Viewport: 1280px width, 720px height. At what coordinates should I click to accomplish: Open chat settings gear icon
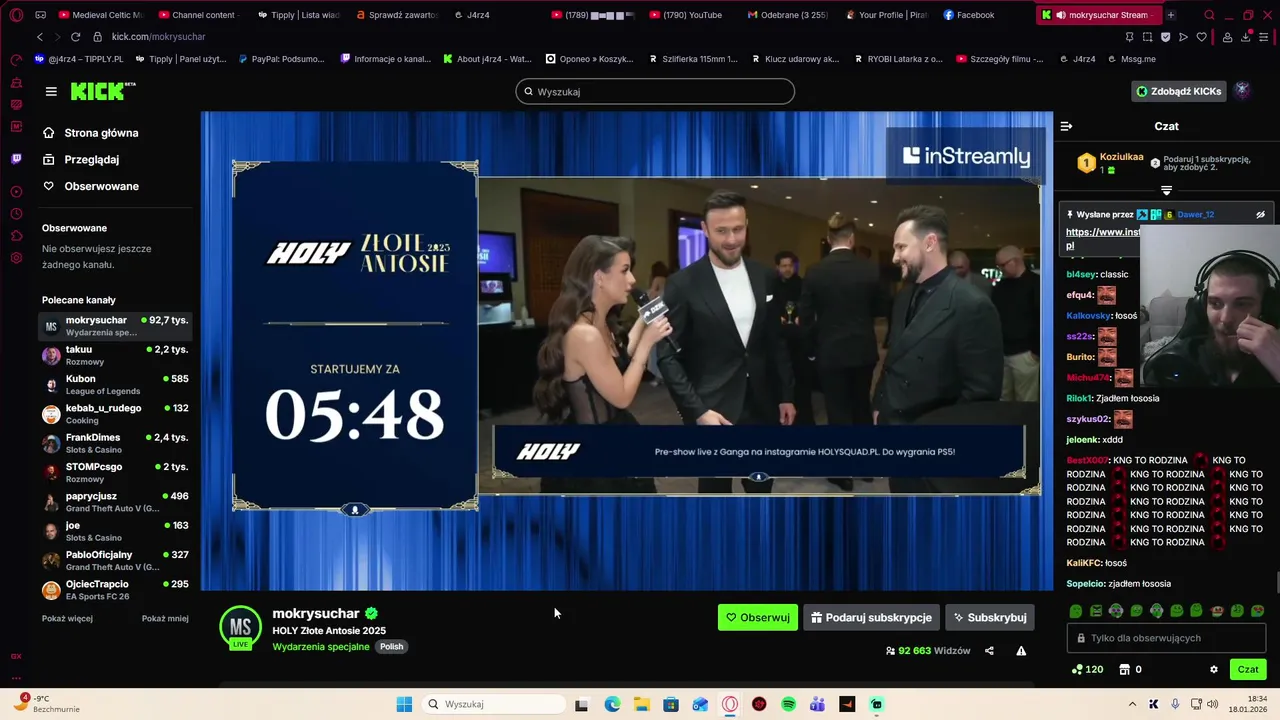coord(1214,669)
